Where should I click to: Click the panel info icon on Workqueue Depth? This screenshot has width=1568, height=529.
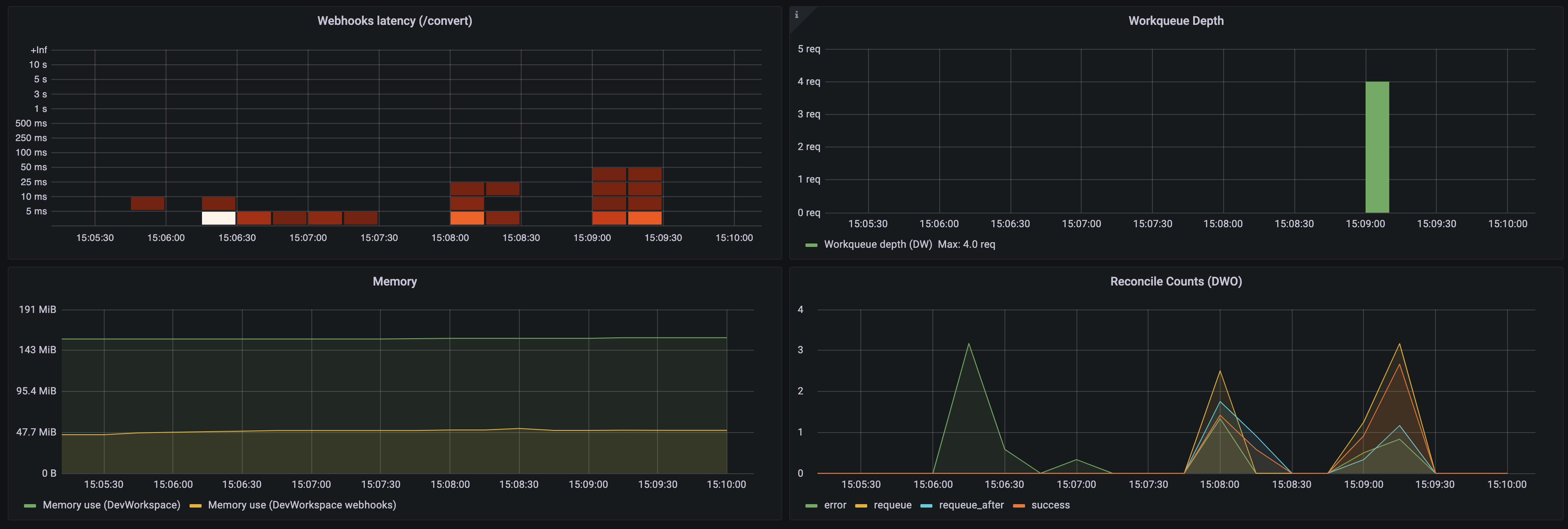point(796,15)
